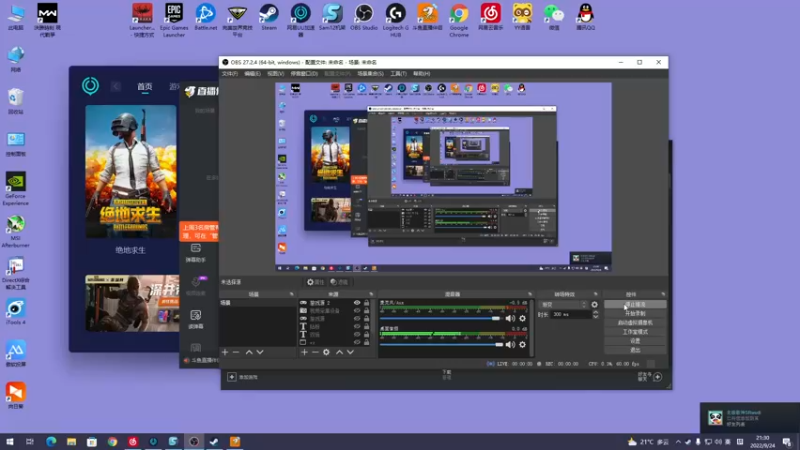This screenshot has height=450, width=800.
Task: Click the 退出 button in OBS controls
Action: 635,350
